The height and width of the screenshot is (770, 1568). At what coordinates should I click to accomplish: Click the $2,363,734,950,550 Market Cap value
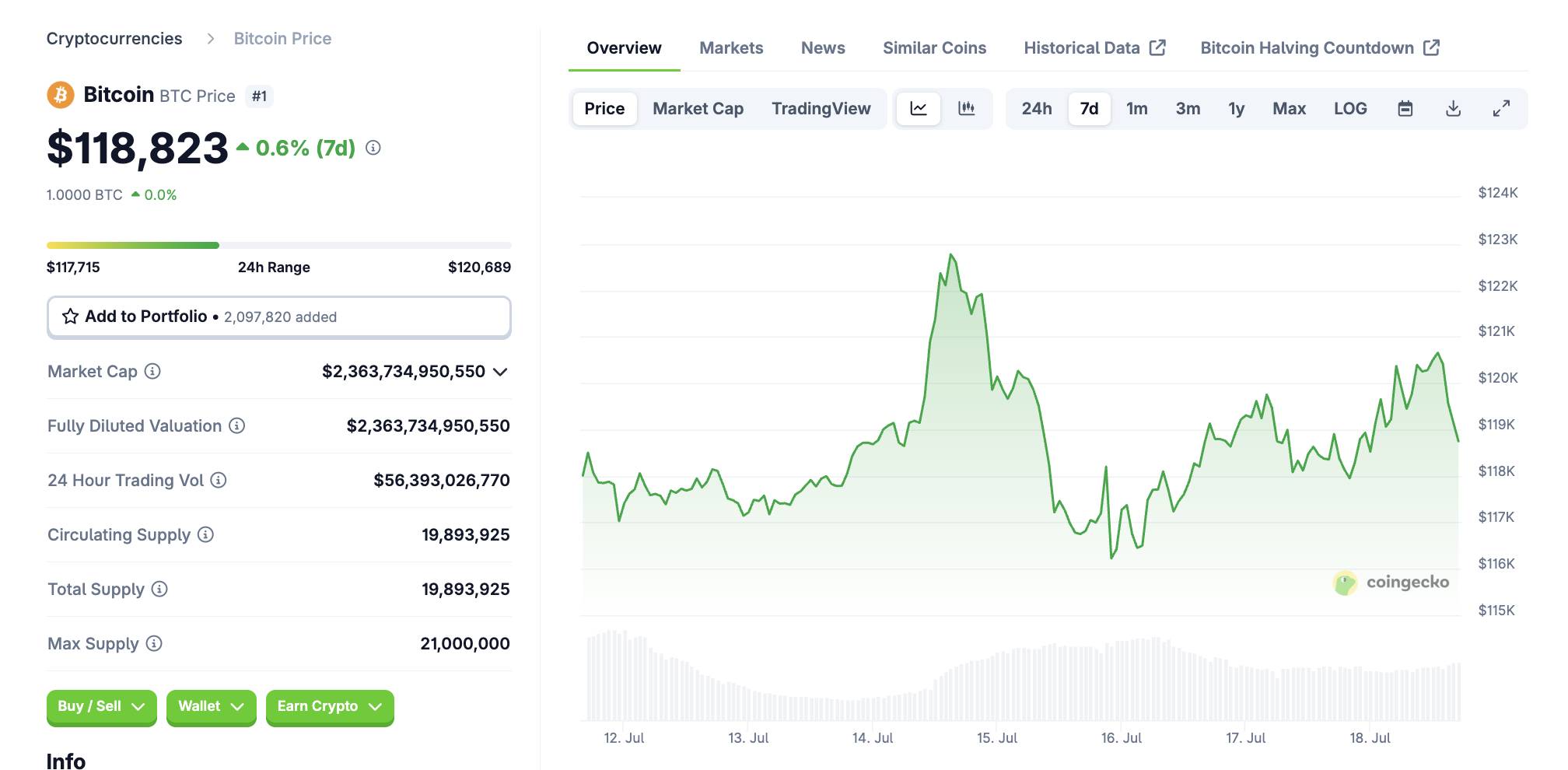pos(404,372)
